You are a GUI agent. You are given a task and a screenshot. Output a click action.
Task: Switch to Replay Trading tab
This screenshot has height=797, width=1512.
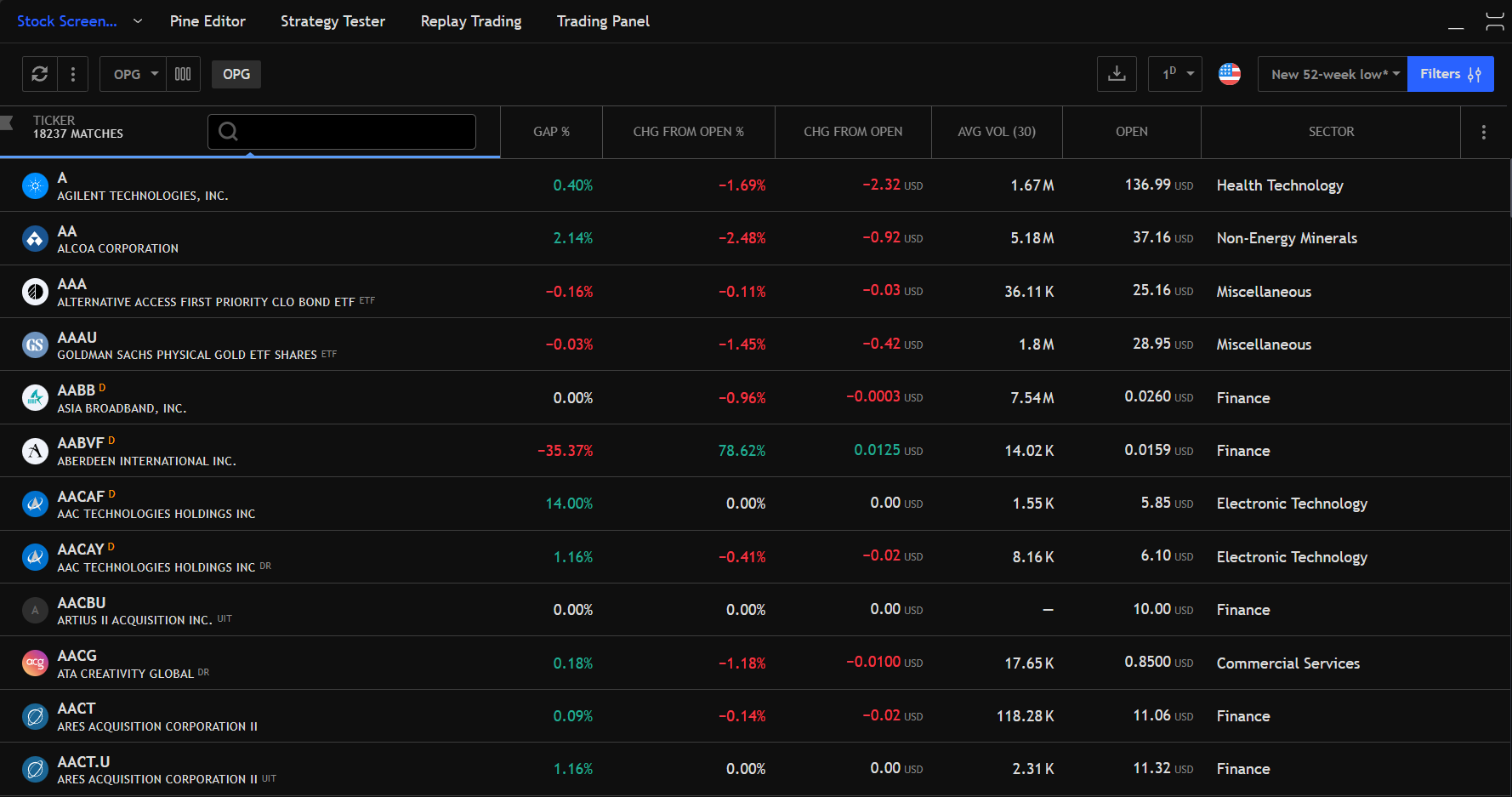pyautogui.click(x=471, y=21)
